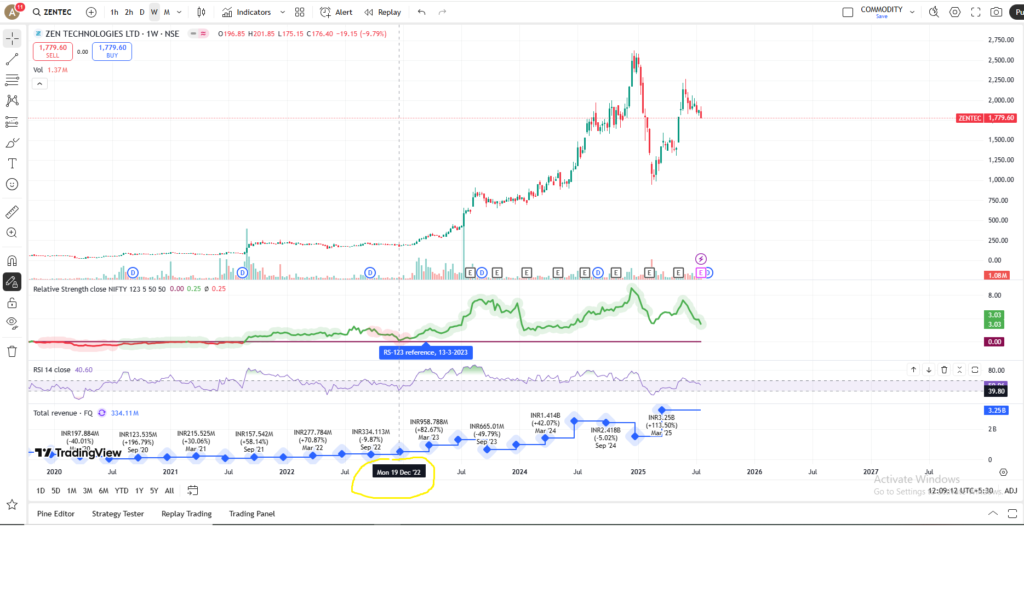Set 1M date range
The image size is (1024, 609).
(71, 490)
